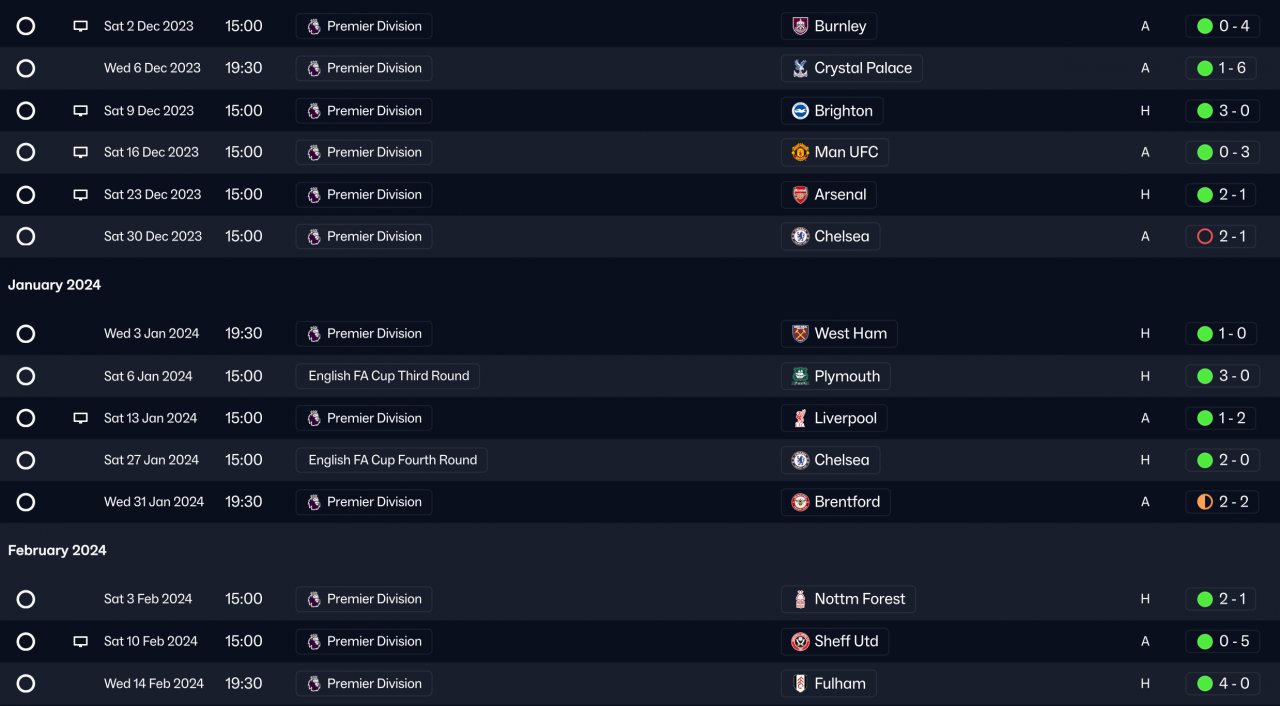Open the English FA Cup Third Round competition
This screenshot has height=706, width=1280.
point(388,376)
